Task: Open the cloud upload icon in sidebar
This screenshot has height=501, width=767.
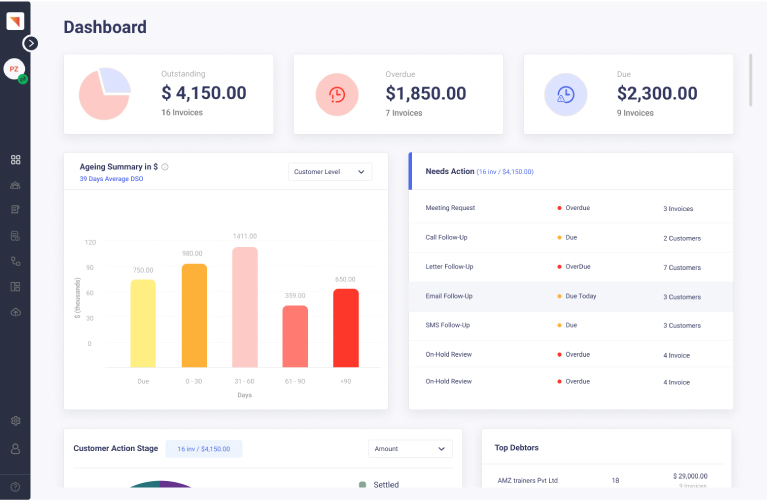Action: click(16, 312)
